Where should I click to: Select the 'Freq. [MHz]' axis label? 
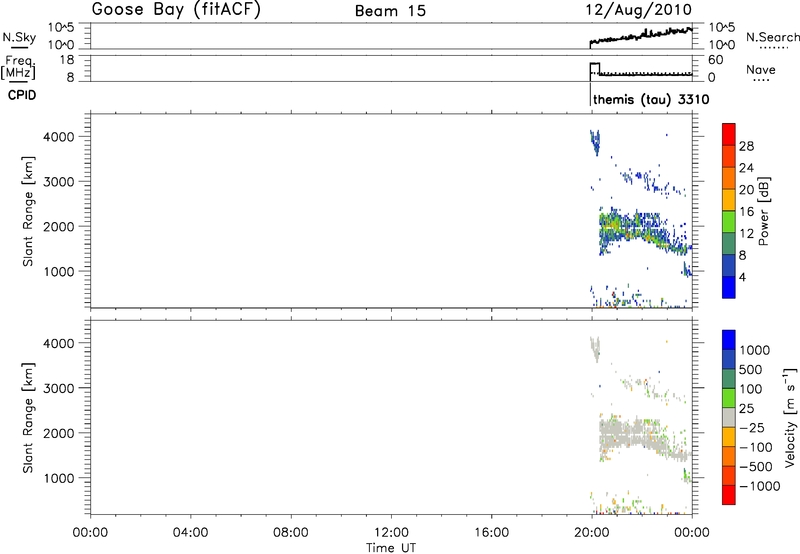(x=19, y=67)
